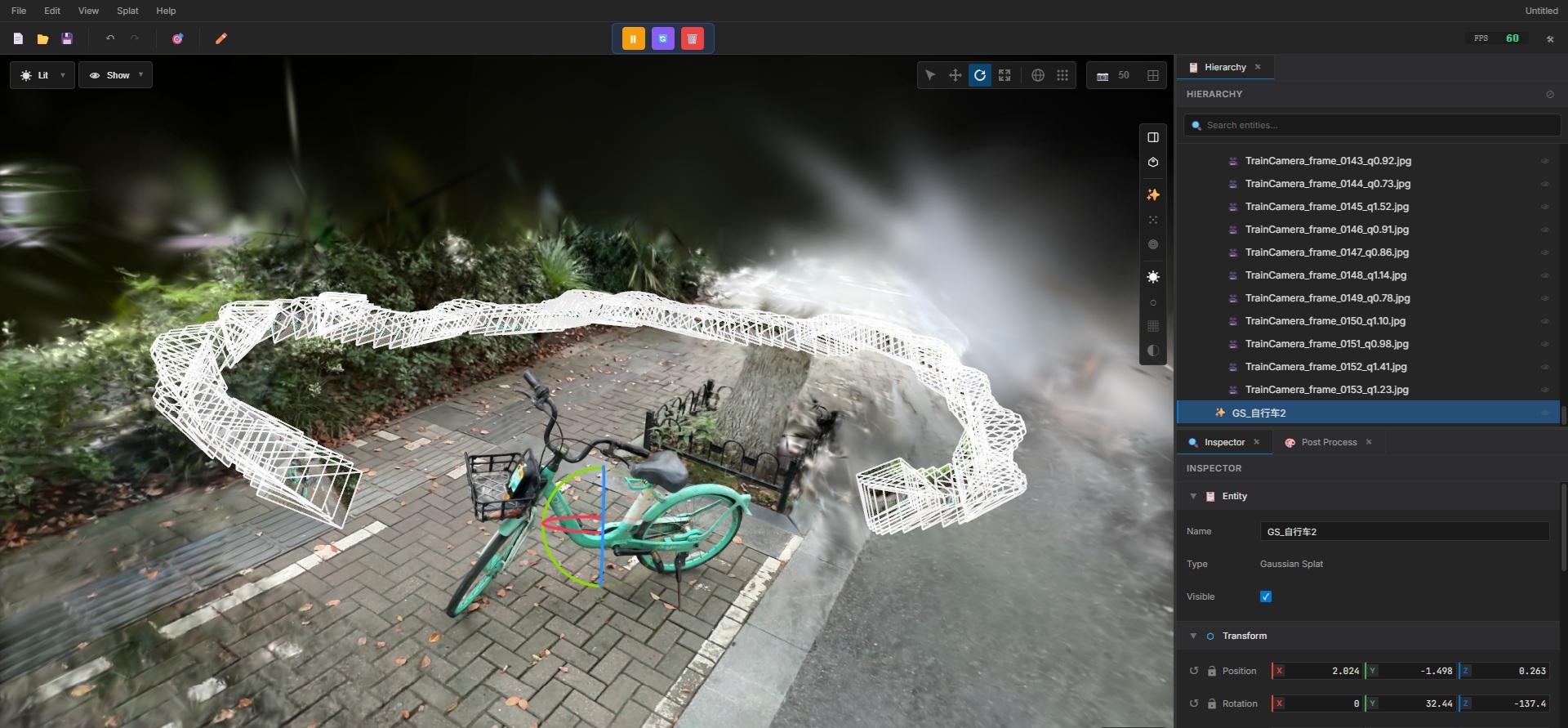Open the Edit menu
Screen dimensions: 1568x728
tap(52, 11)
